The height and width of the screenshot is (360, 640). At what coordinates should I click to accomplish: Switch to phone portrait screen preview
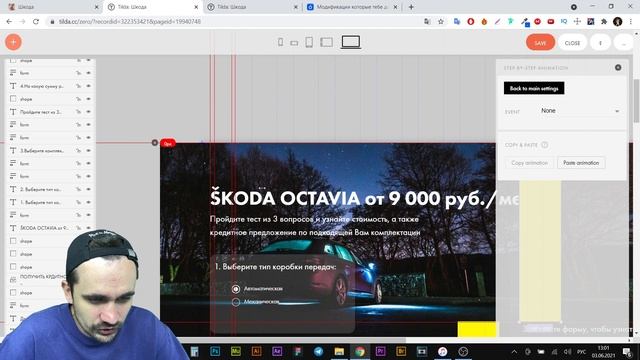tap(280, 42)
